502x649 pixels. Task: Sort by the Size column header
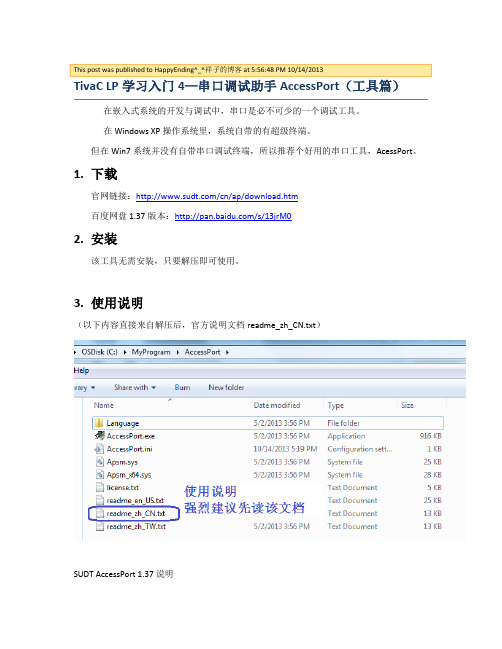[x=407, y=405]
